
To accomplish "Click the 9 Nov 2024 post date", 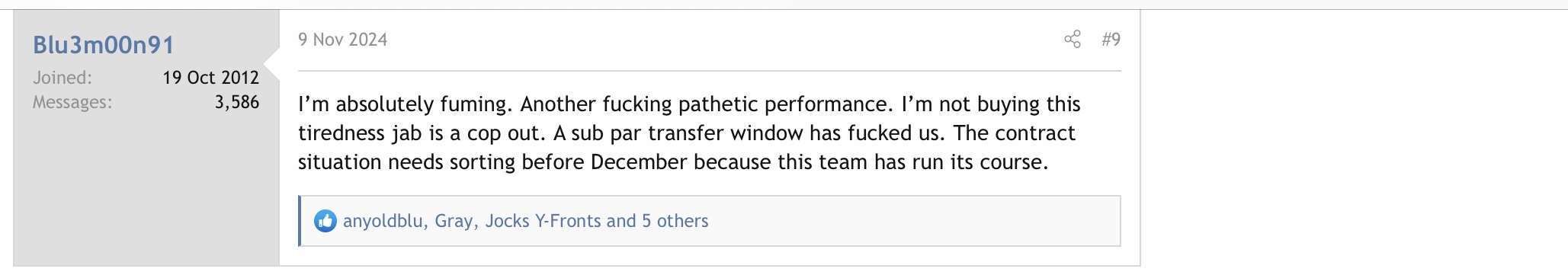I will tap(343, 40).
